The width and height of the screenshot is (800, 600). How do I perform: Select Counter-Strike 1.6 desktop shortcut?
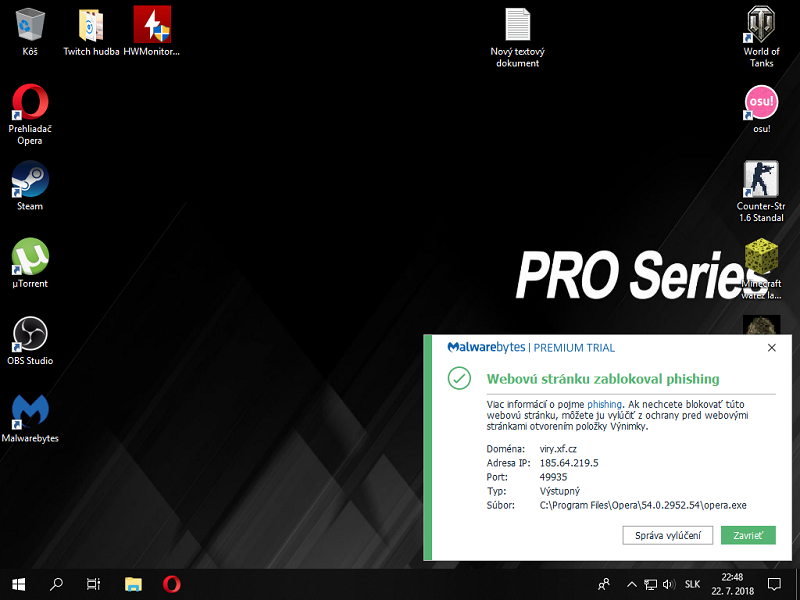click(x=761, y=191)
